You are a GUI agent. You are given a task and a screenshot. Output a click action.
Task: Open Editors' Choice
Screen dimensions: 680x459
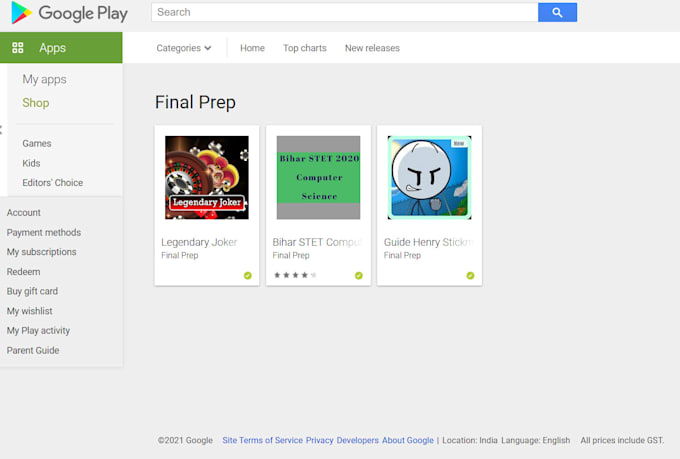pyautogui.click(x=52, y=183)
